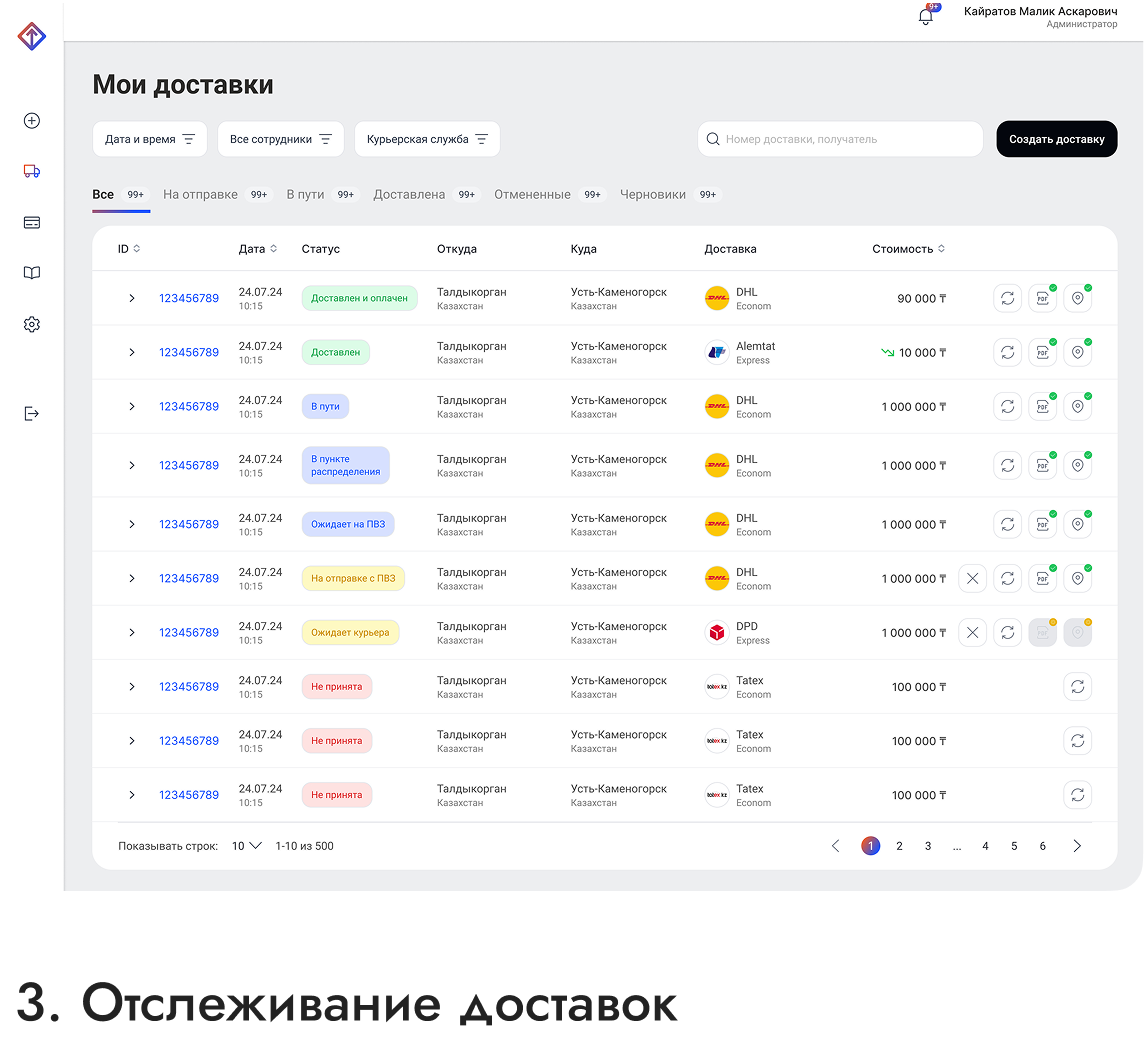The width and height of the screenshot is (1147, 1042).
Task: Click the plus circle icon in sidebar
Action: [x=32, y=121]
